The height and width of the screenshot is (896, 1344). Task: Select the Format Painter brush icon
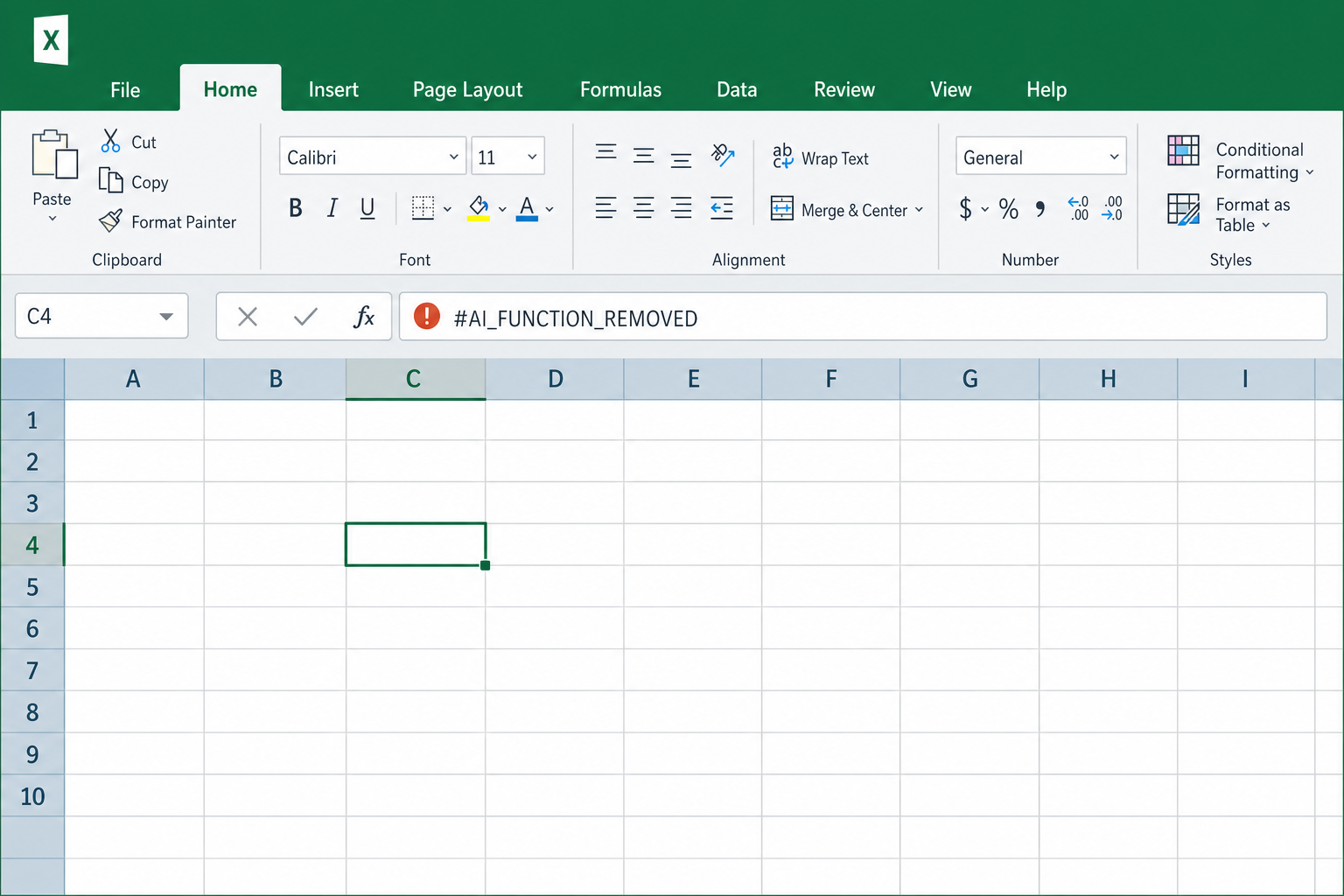(110, 220)
